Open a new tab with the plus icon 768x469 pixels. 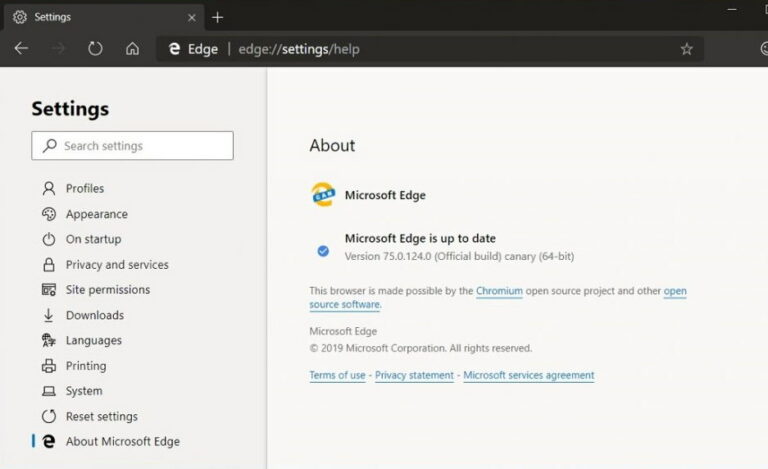[217, 18]
